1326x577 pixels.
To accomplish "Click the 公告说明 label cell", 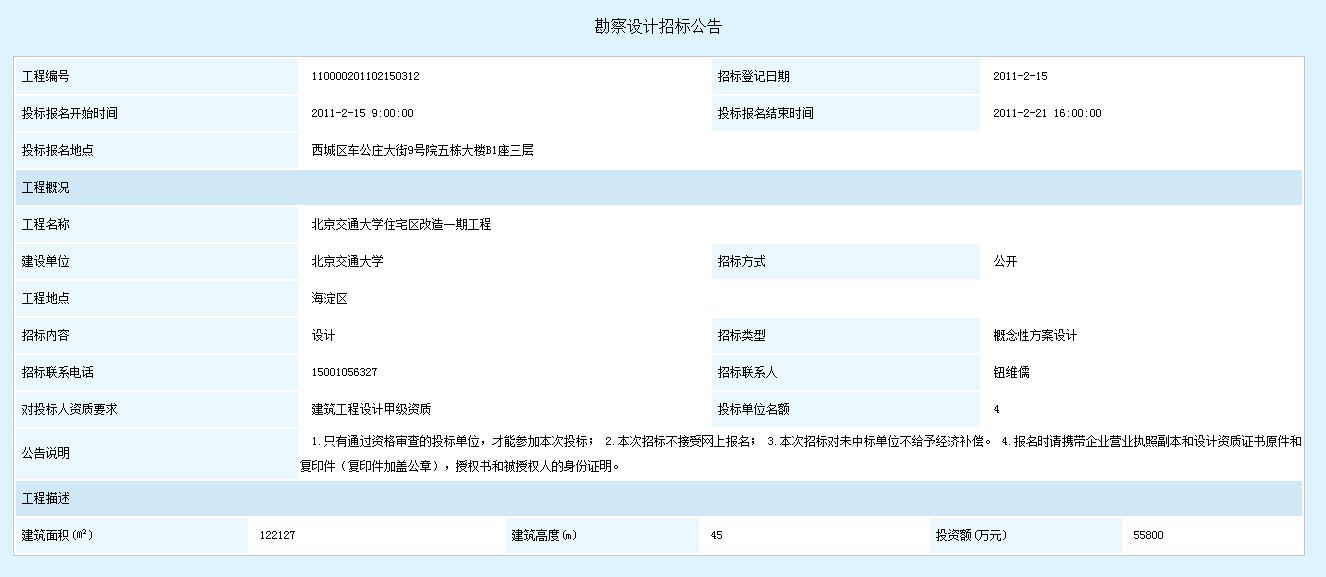I will click(46, 453).
